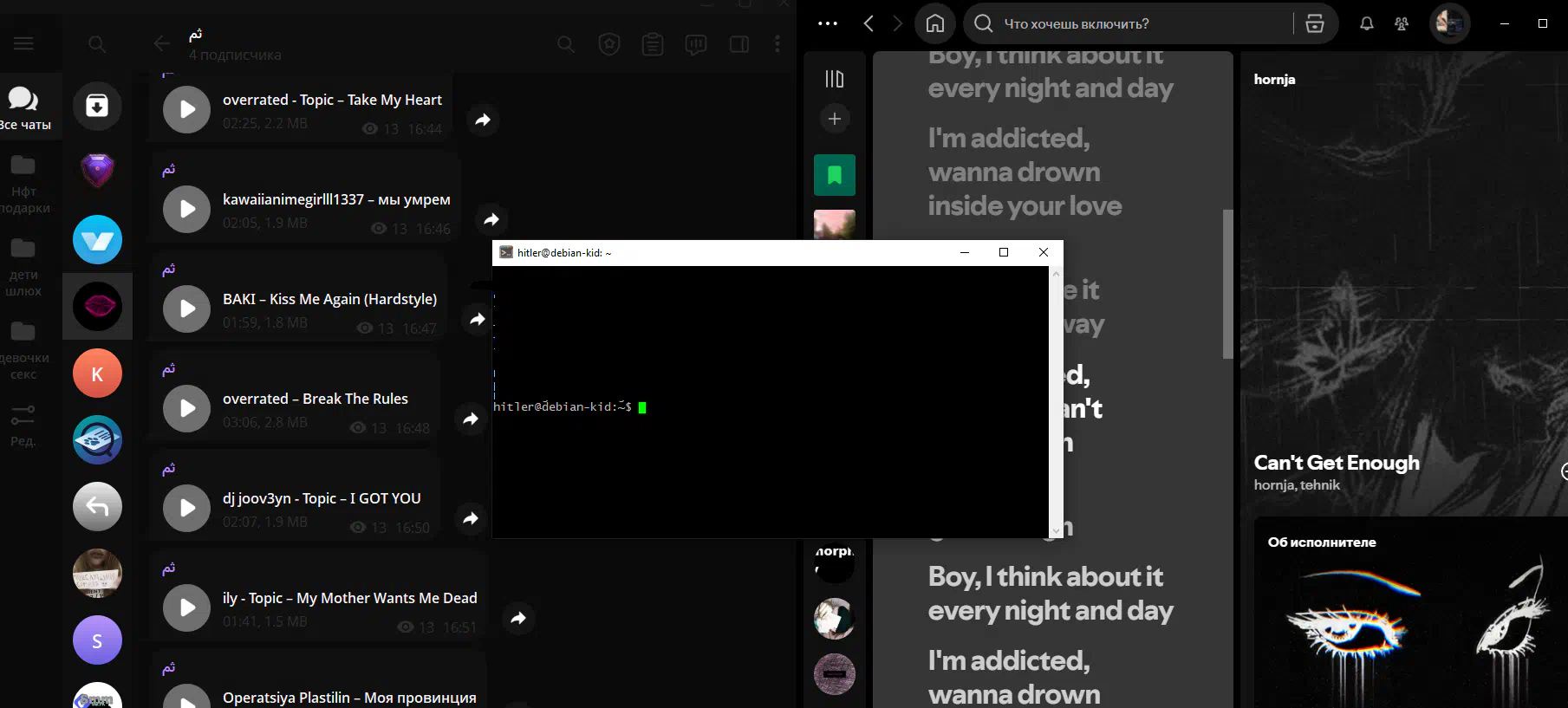Forward the 'I GOT YOU' message
Screen dimensions: 1568x708
[x=471, y=518]
